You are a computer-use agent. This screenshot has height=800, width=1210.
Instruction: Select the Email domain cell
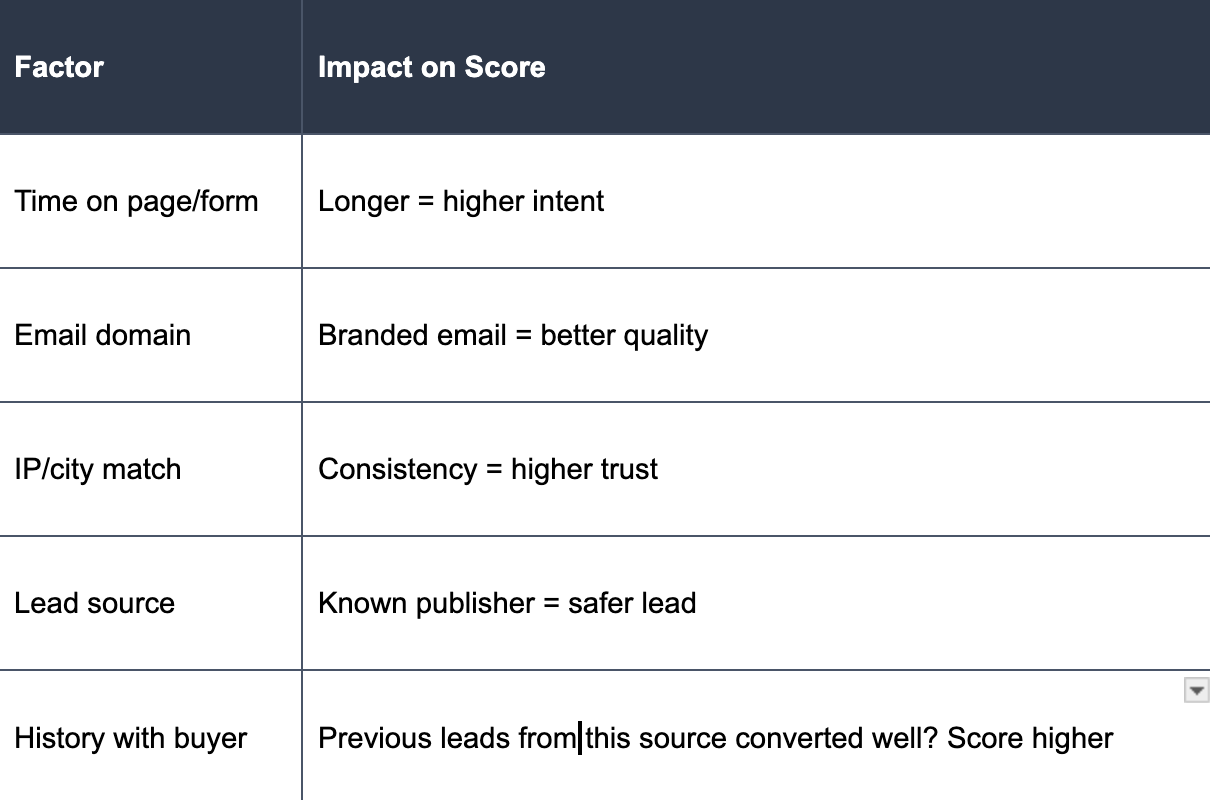tap(151, 335)
